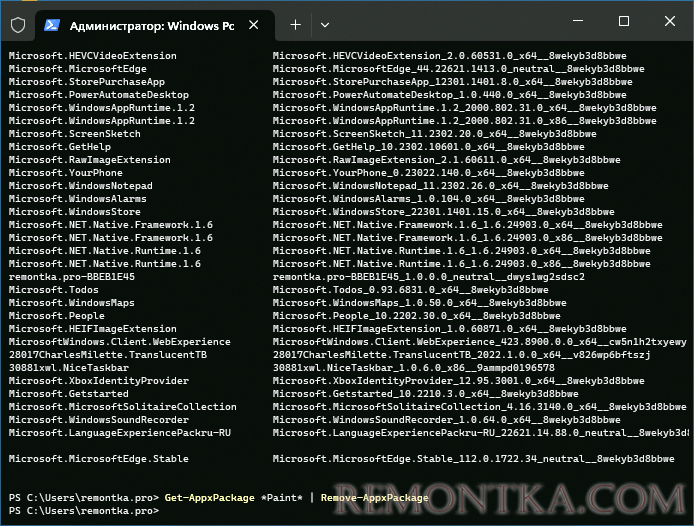
Task: Click WindowsStore_22301.1401.15.0 full package name
Action: point(443,212)
